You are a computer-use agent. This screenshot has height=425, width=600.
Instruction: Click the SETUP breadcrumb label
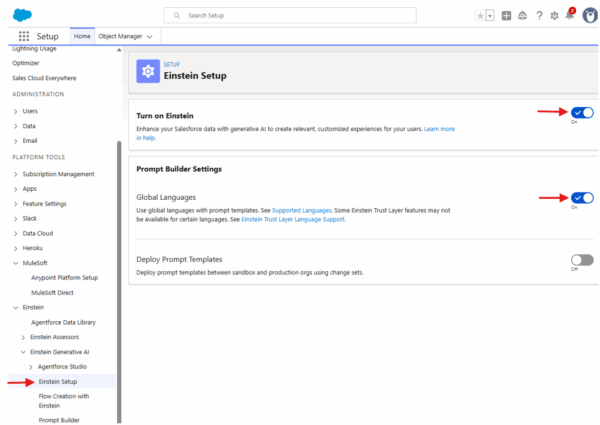(171, 64)
